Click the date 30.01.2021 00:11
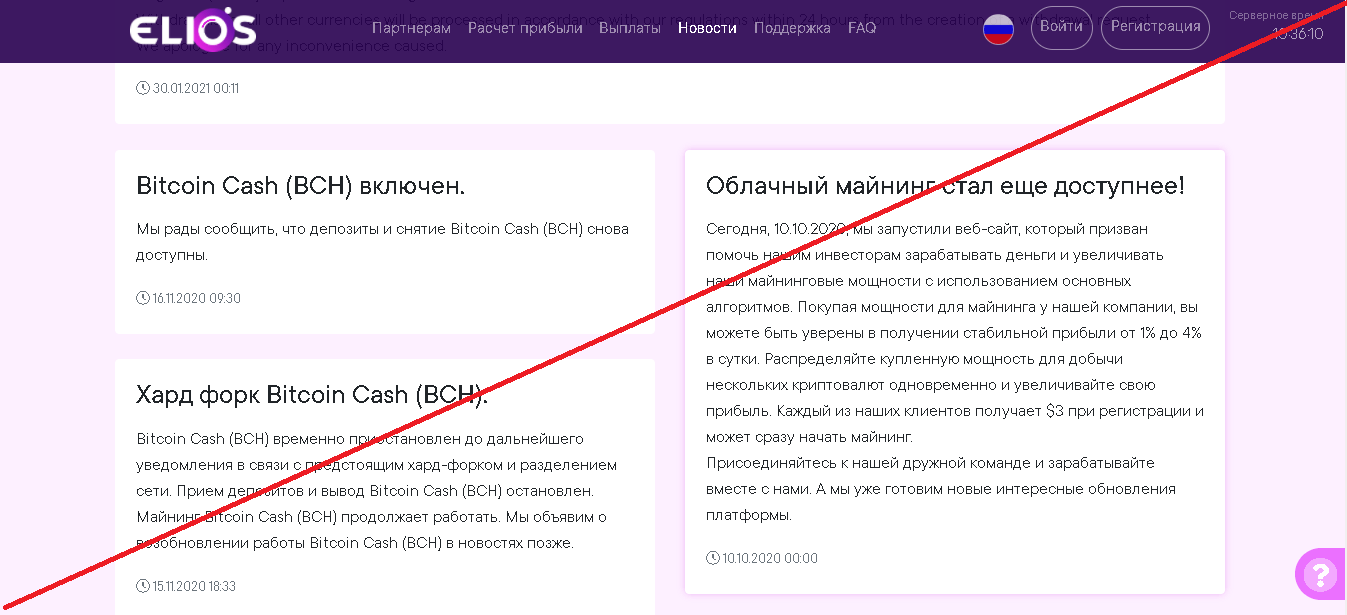Viewport: 1347px width, 615px height. (196, 88)
